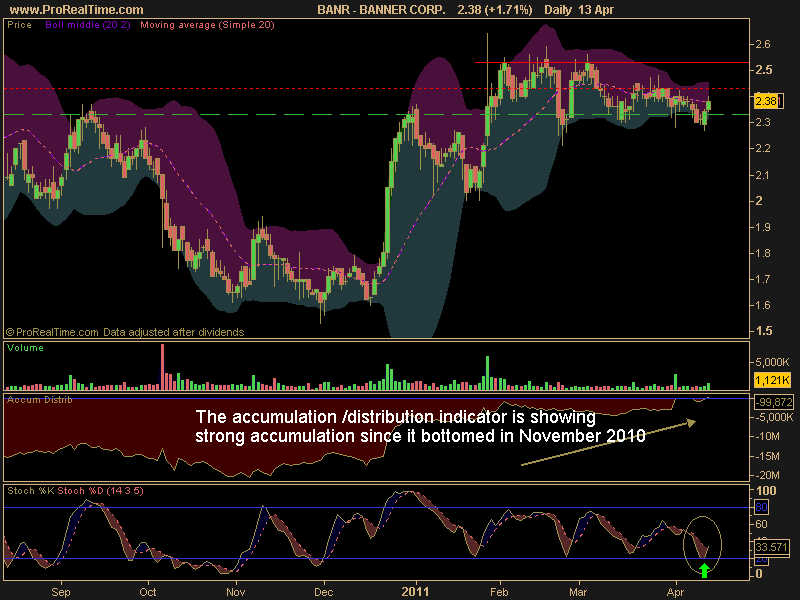Click the -5,000K accumulation axis label
Screen dimensions: 800x600
click(774, 417)
